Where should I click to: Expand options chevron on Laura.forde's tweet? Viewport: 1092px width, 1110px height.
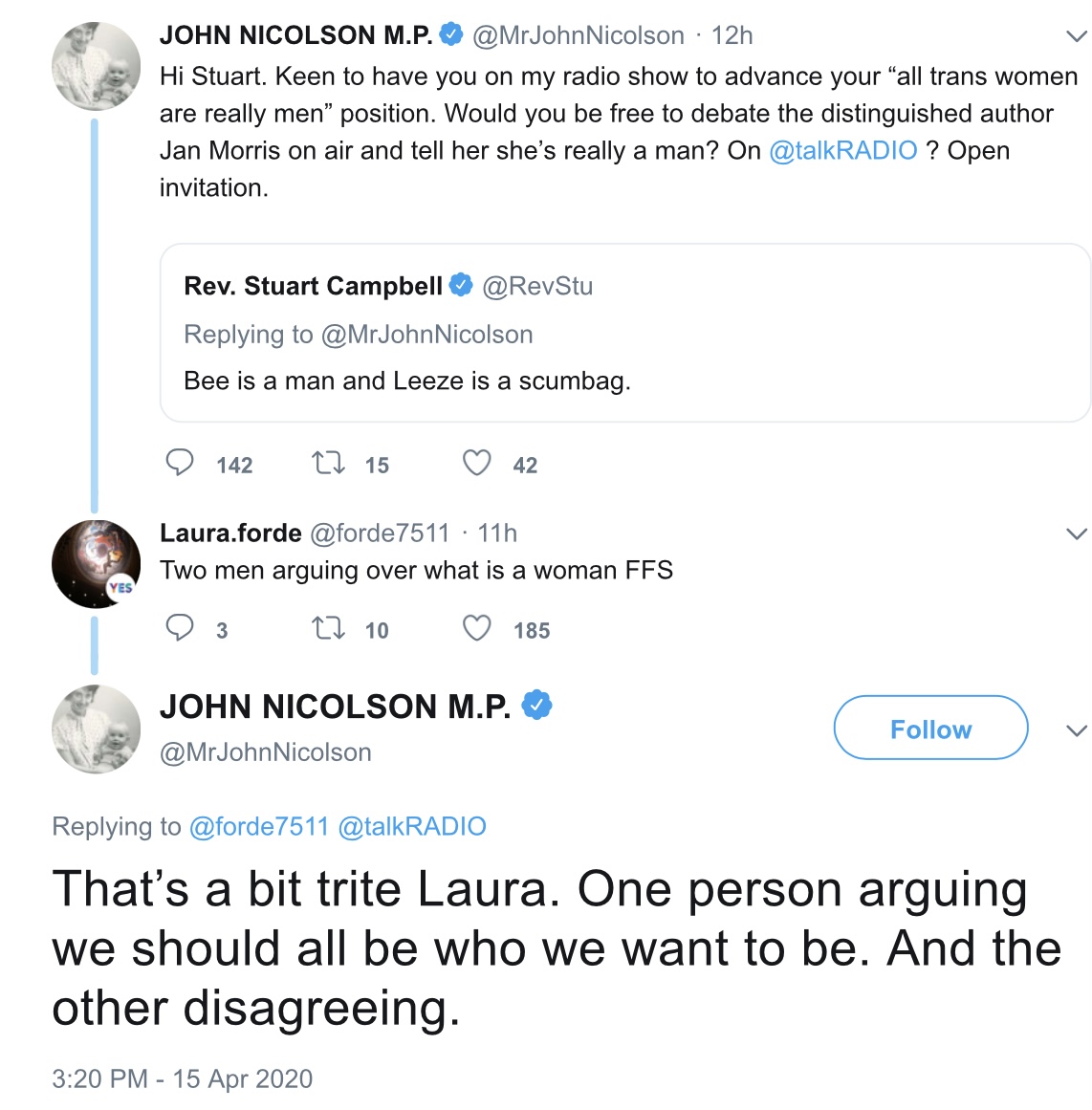(x=1076, y=533)
